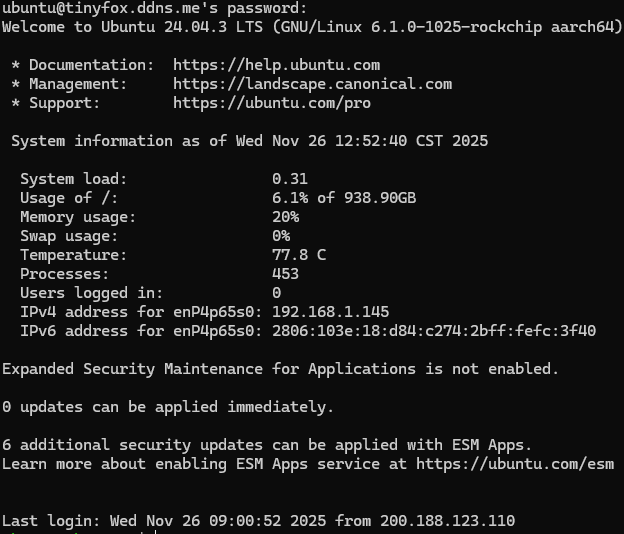Click the swap usage value 0%
The image size is (624, 534).
[x=281, y=236]
